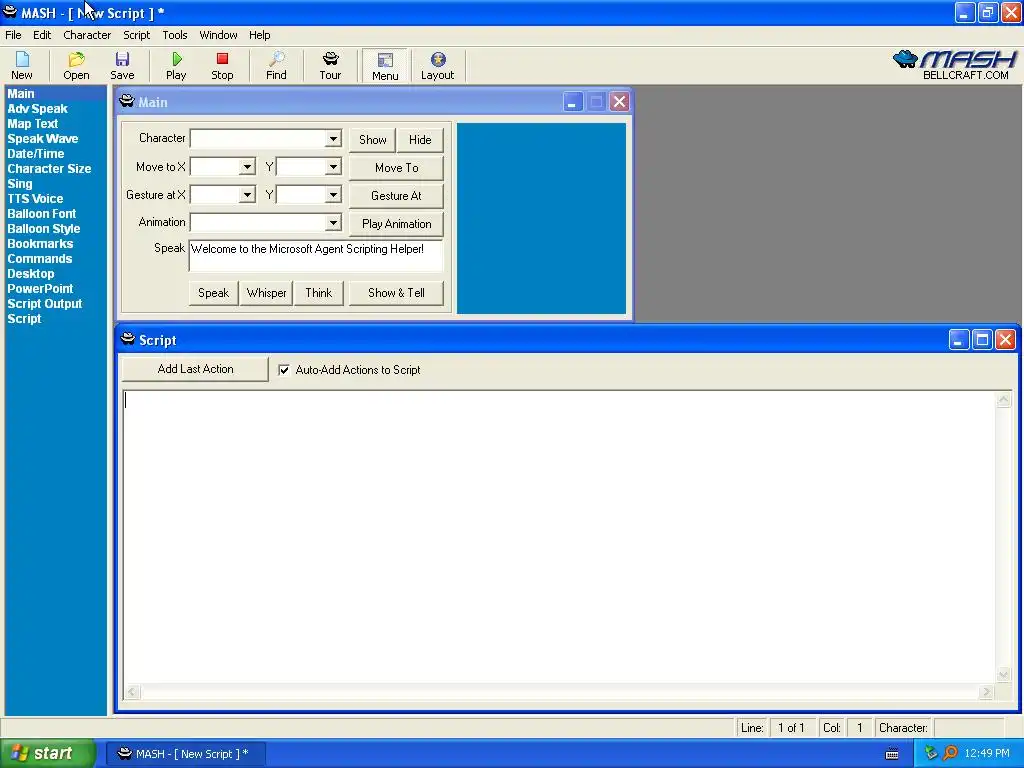1024x768 pixels.
Task: Open the Find tool in the toolbar
Action: click(x=276, y=65)
